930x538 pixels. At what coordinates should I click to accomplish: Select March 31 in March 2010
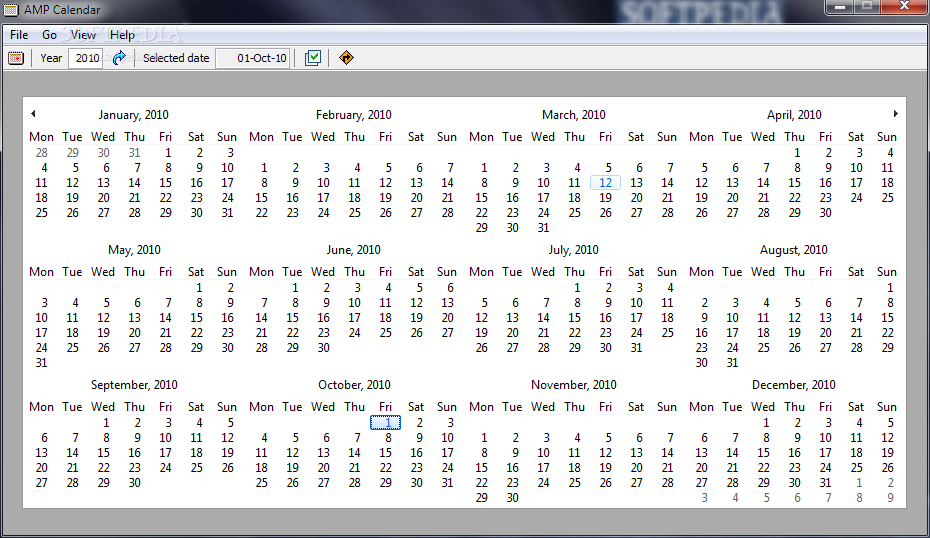pos(543,228)
